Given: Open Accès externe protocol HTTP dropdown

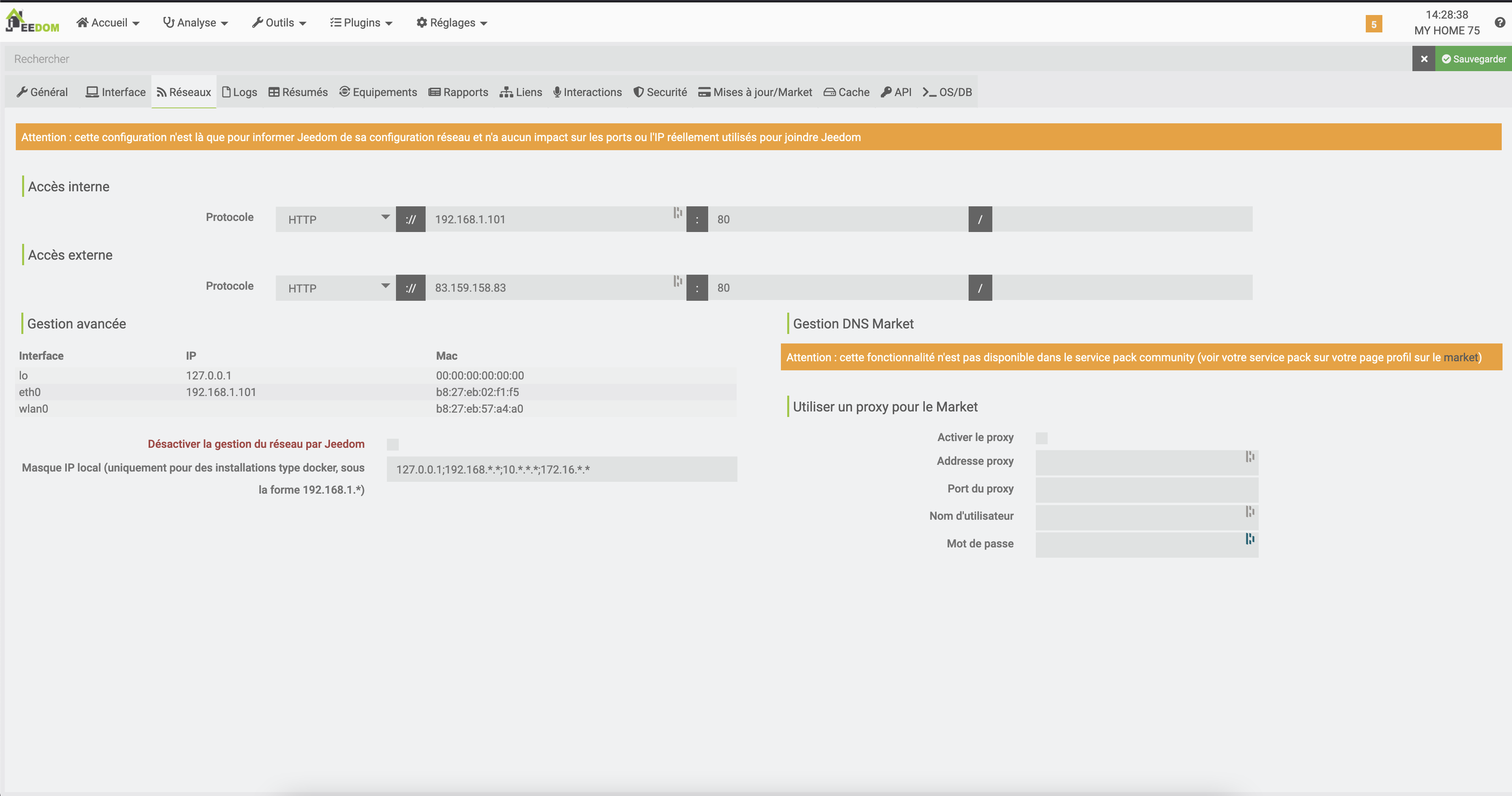Looking at the screenshot, I should click(336, 288).
